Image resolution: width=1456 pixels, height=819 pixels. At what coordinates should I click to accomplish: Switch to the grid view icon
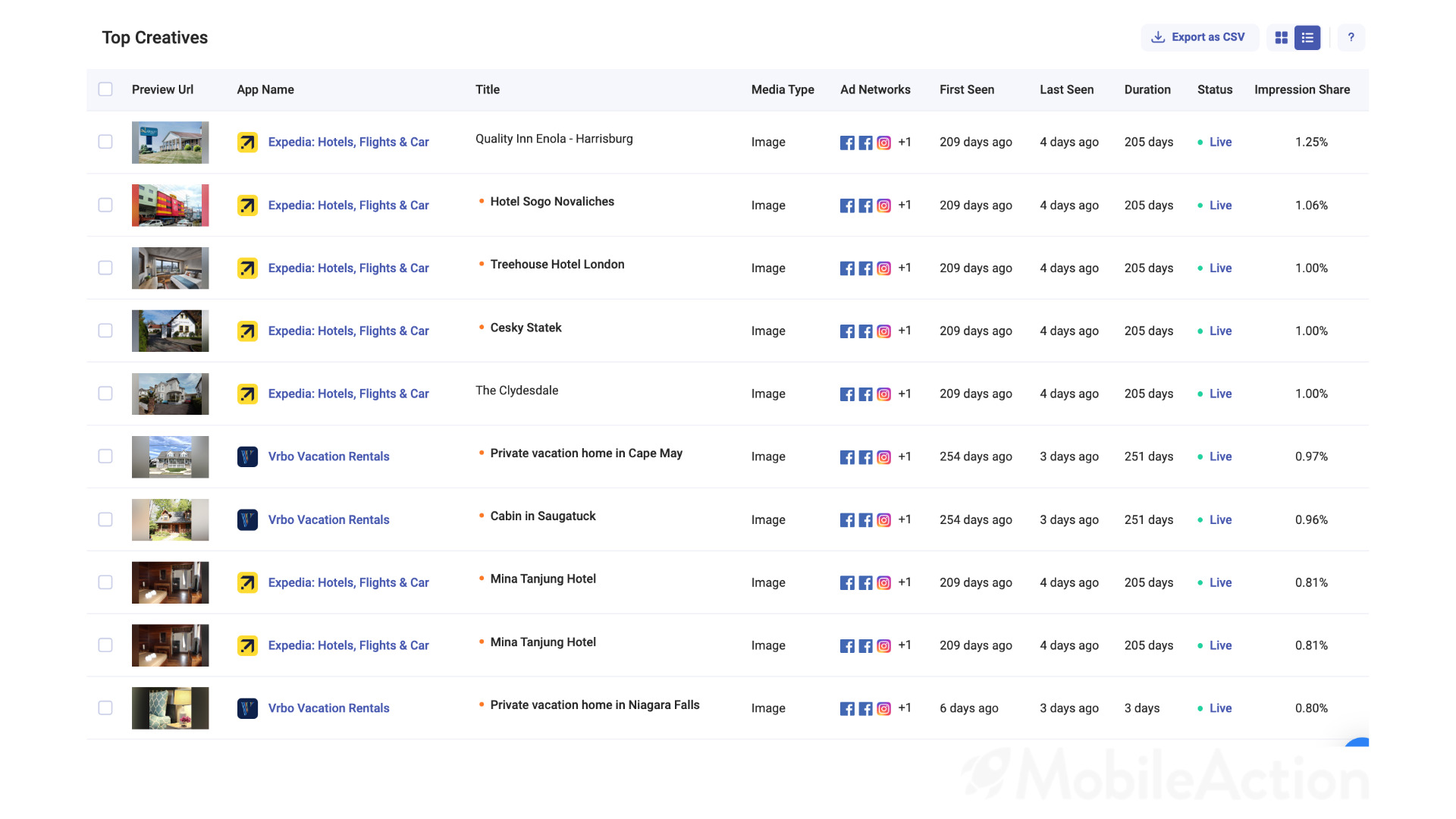[x=1282, y=38]
